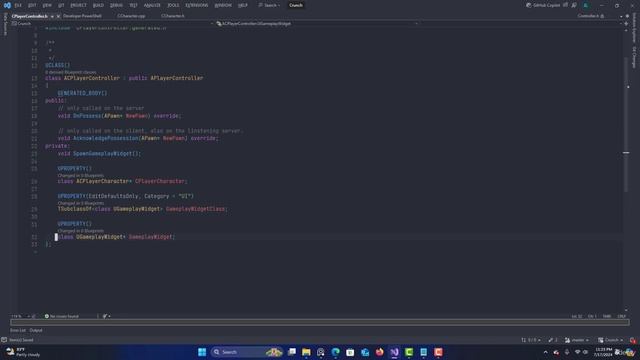Open document tab list dropdown arrow
The image size is (640, 360).
(621, 16)
